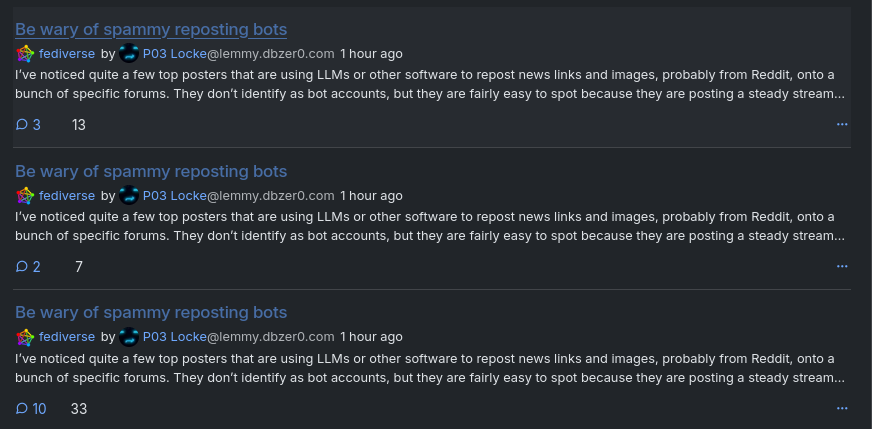Screen dimensions: 872x429
Task: Open the first post's three-dot options menu
Action: pos(842,124)
